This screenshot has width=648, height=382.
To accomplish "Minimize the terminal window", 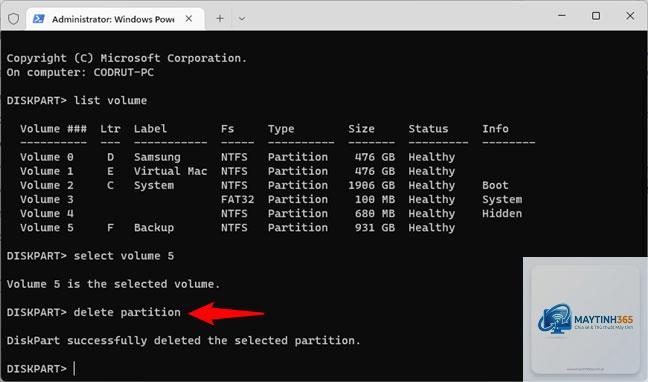I will [x=562, y=16].
